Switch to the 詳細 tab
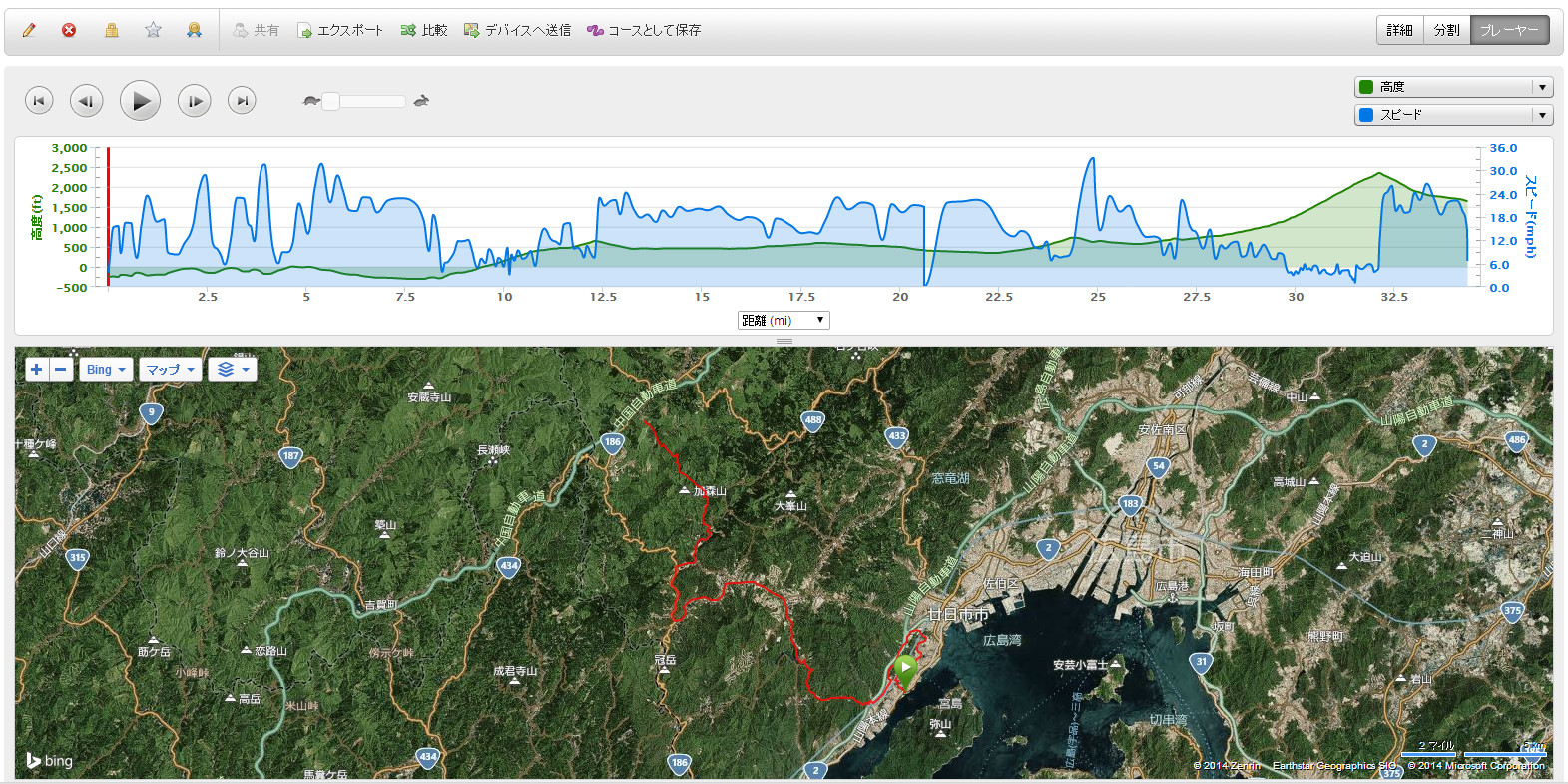Image resolution: width=1568 pixels, height=784 pixels. coord(1399,30)
